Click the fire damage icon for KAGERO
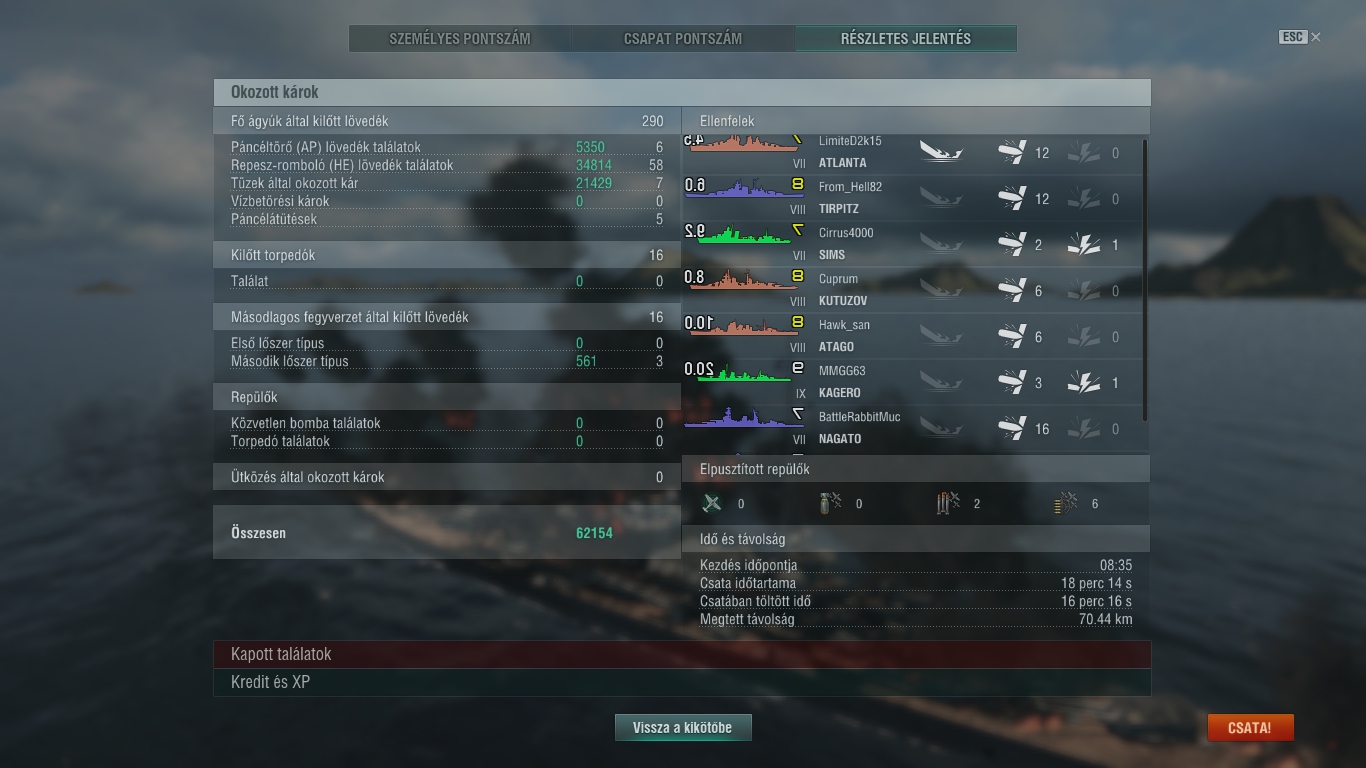 tap(1083, 383)
